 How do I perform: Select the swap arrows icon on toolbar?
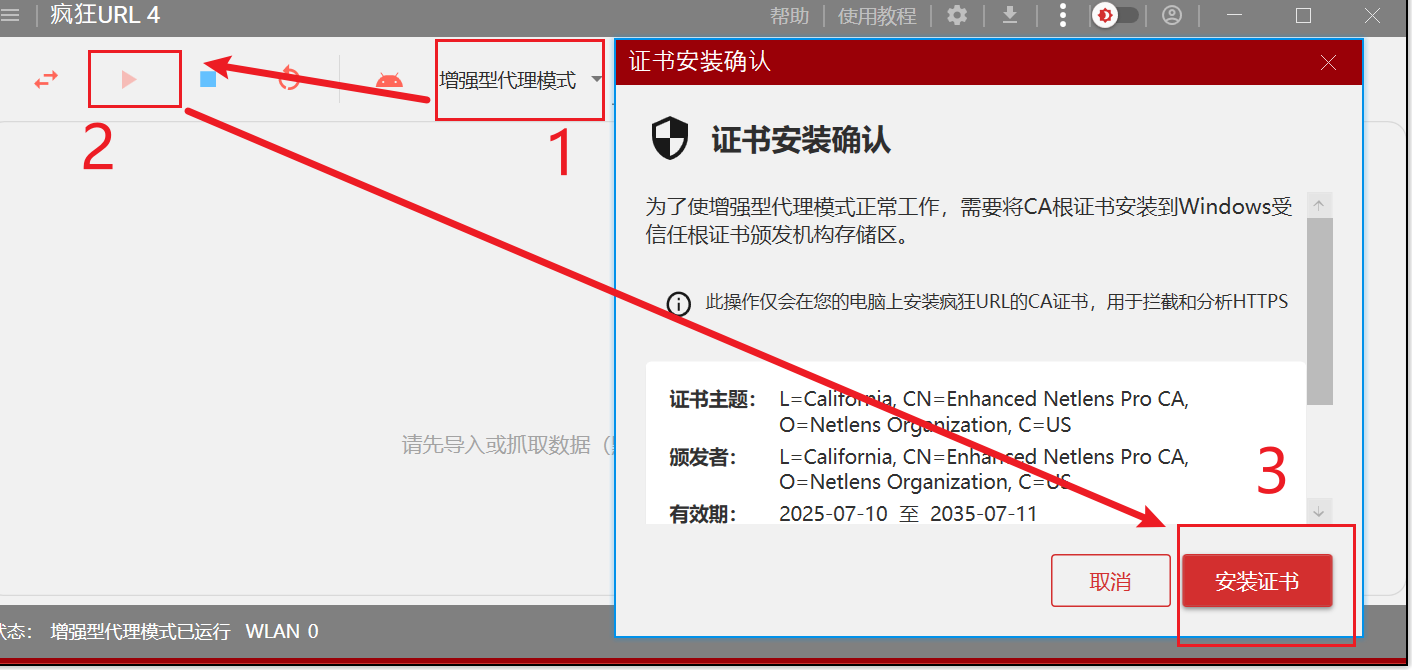[46, 78]
